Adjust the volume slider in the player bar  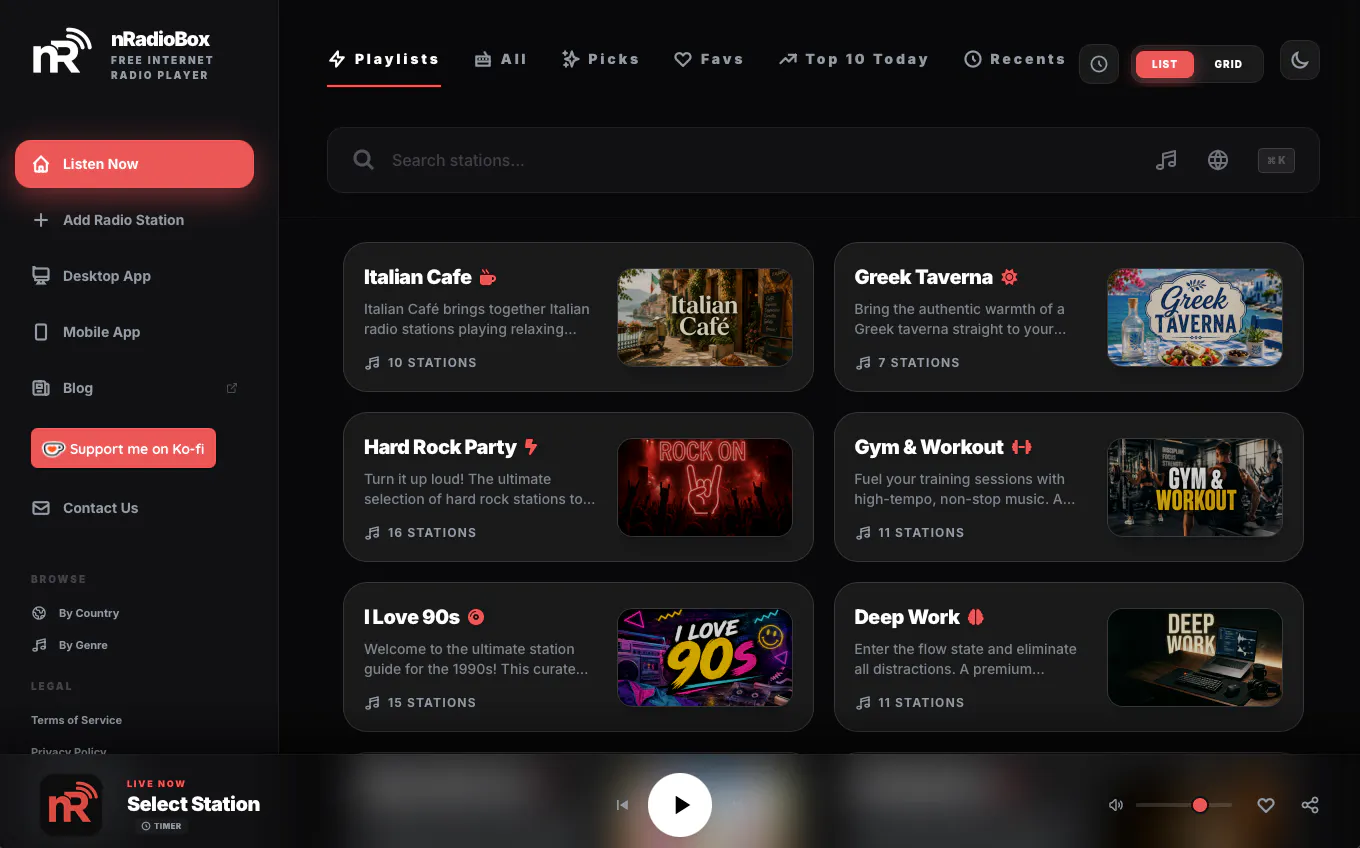pyautogui.click(x=1184, y=805)
